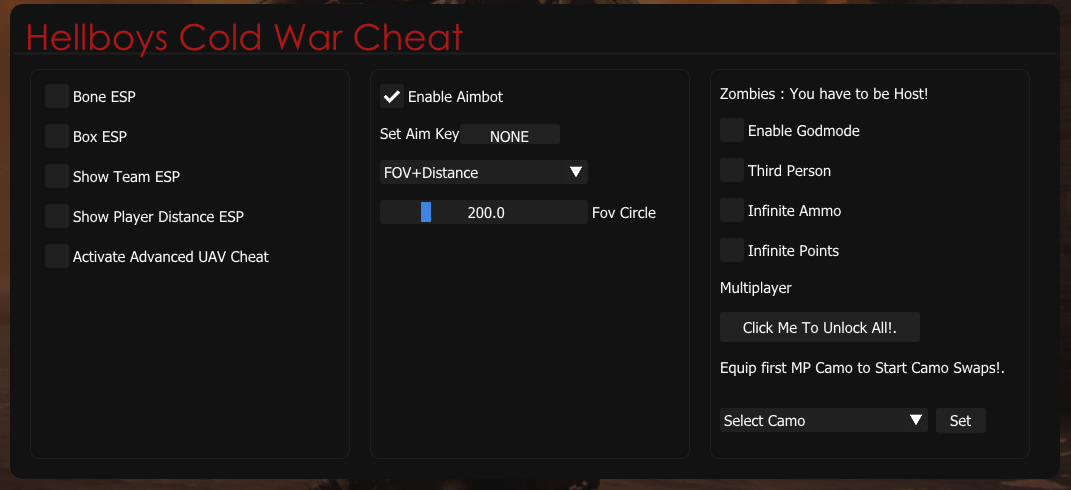Enable the Bone ESP checkbox
Screen dimensions: 1071x490
click(57, 96)
